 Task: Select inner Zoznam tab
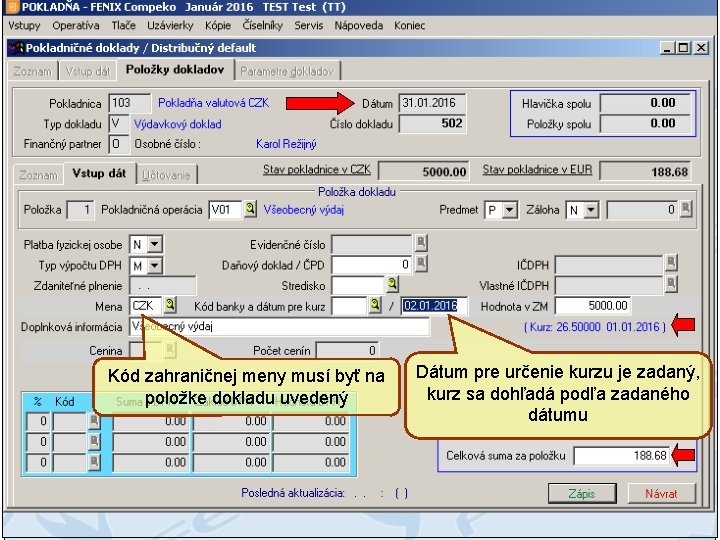[39, 175]
